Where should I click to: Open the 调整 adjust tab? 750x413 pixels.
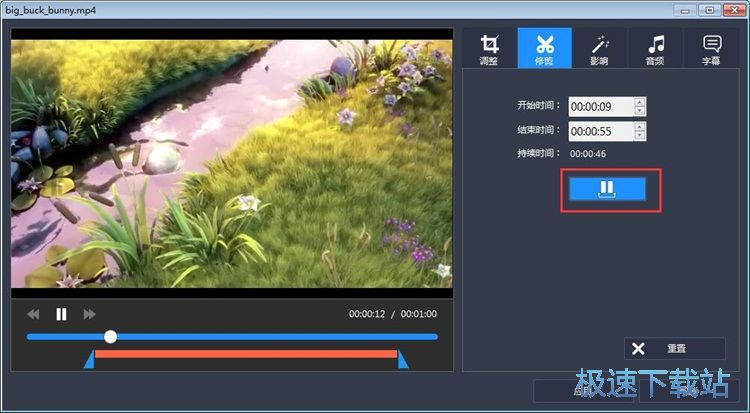489,48
